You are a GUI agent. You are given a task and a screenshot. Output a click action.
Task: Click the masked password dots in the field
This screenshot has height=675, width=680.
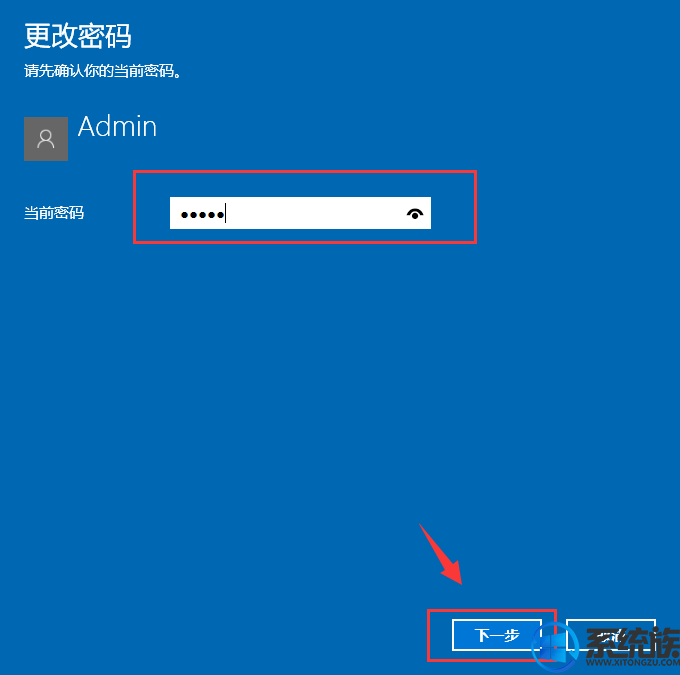(202, 215)
